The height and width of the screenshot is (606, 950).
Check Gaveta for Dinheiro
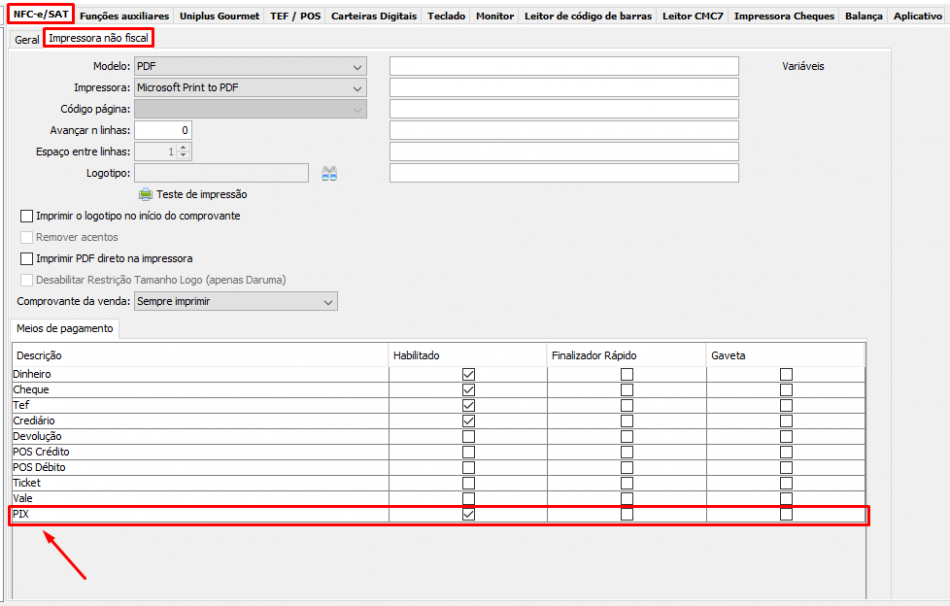[x=786, y=375]
